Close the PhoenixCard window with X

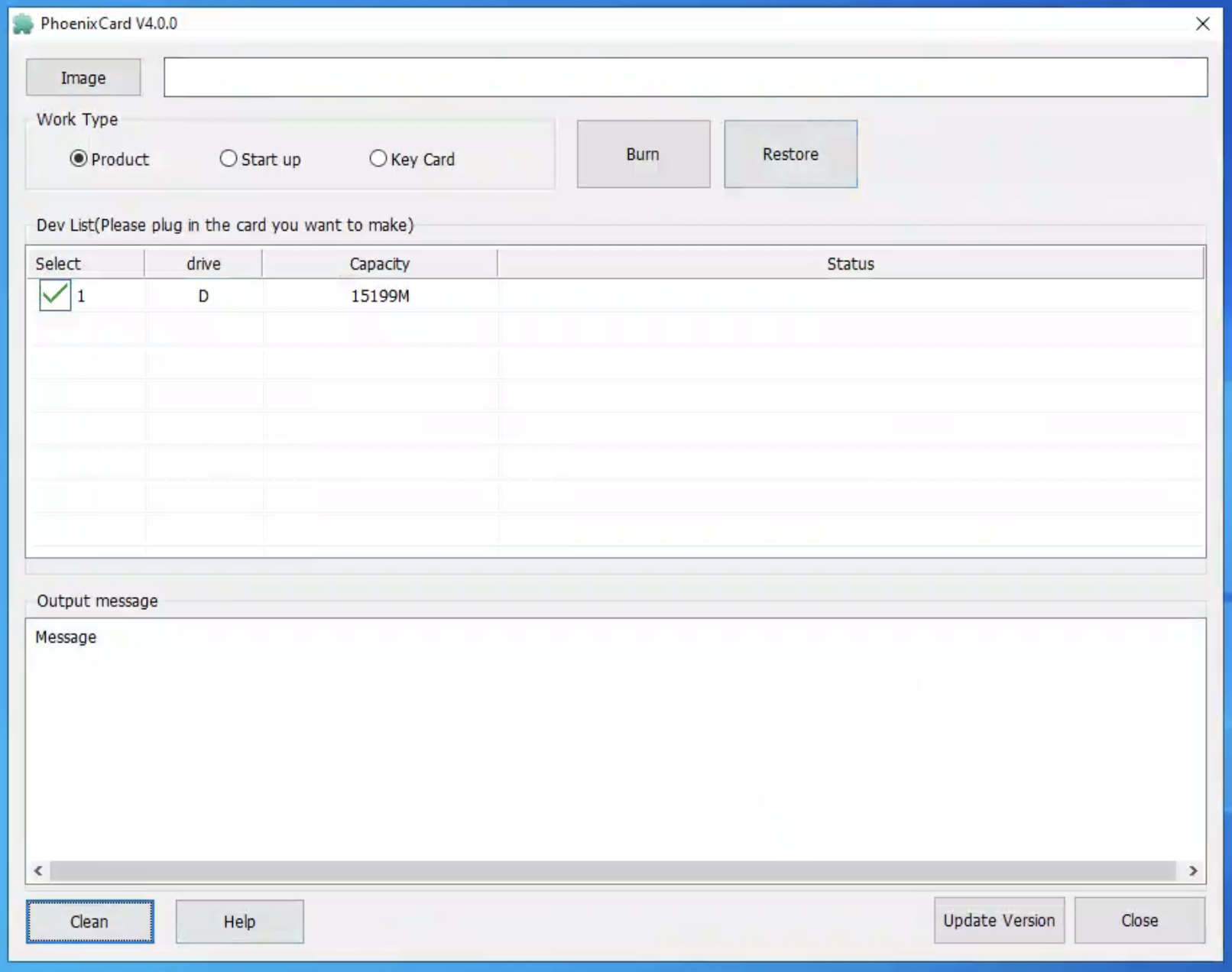(1202, 24)
